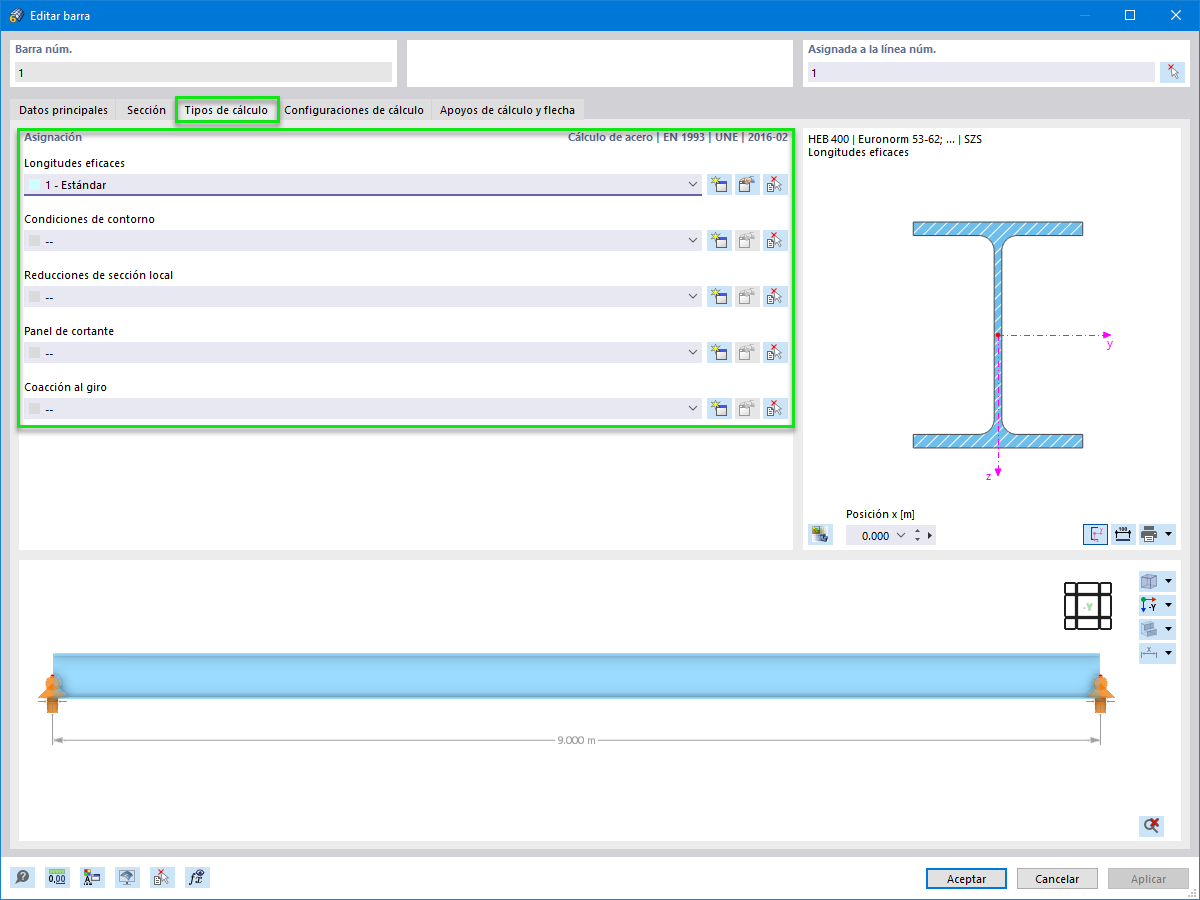1200x900 pixels.
Task: Expand the Longitudes eficaces dropdown
Action: pos(693,184)
